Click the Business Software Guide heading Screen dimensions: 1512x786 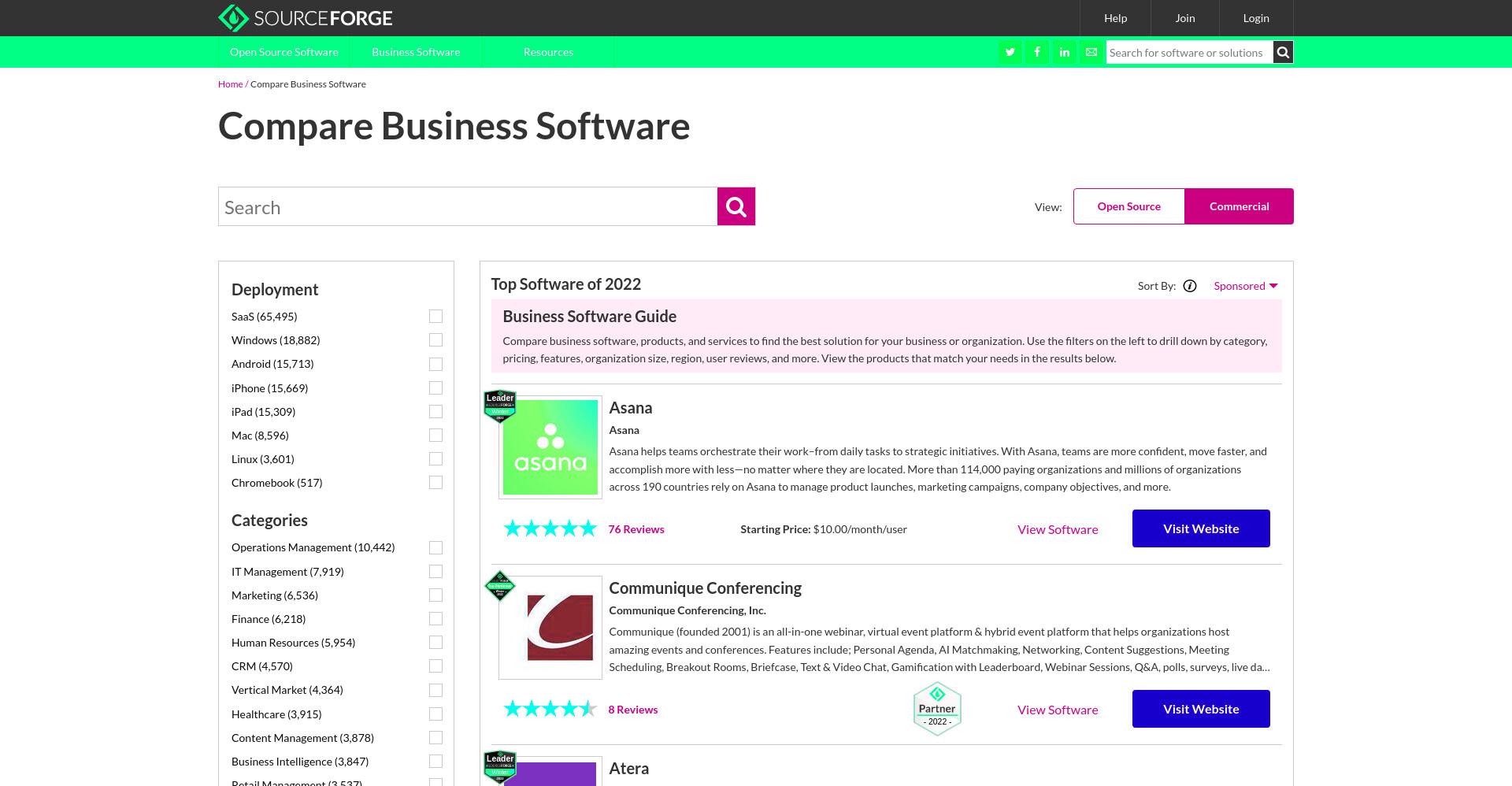click(x=590, y=317)
